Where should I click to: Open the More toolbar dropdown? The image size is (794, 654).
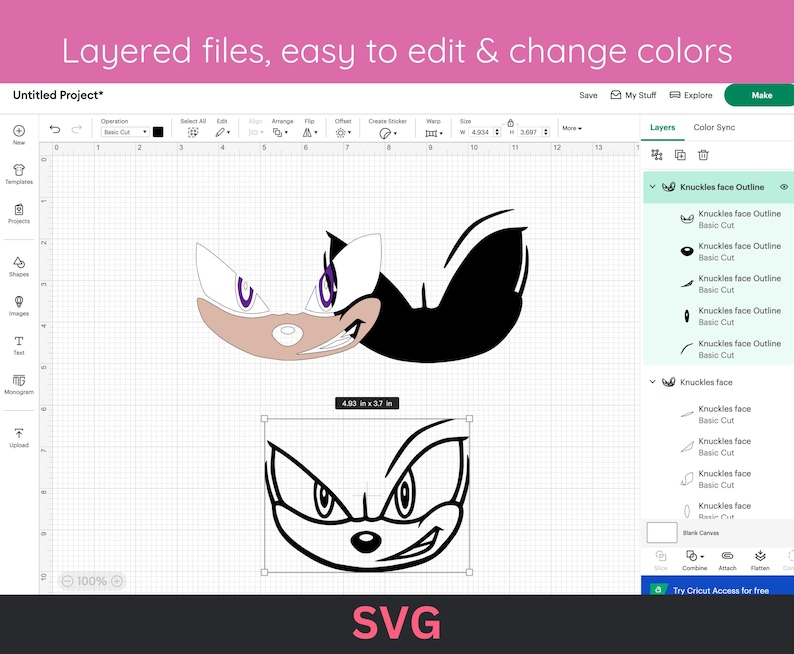(572, 128)
